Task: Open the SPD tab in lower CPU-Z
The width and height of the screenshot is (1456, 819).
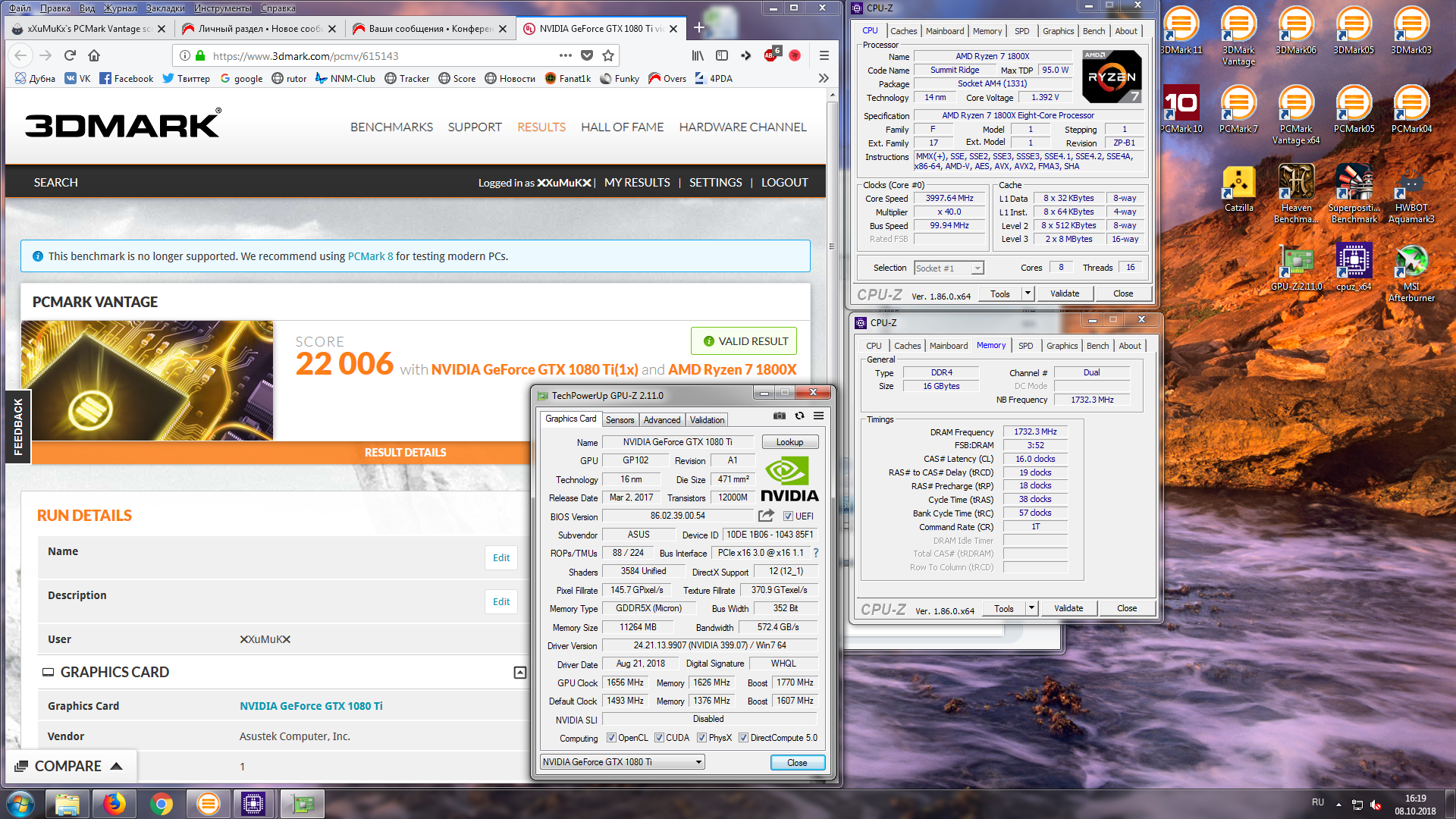Action: pos(1025,346)
